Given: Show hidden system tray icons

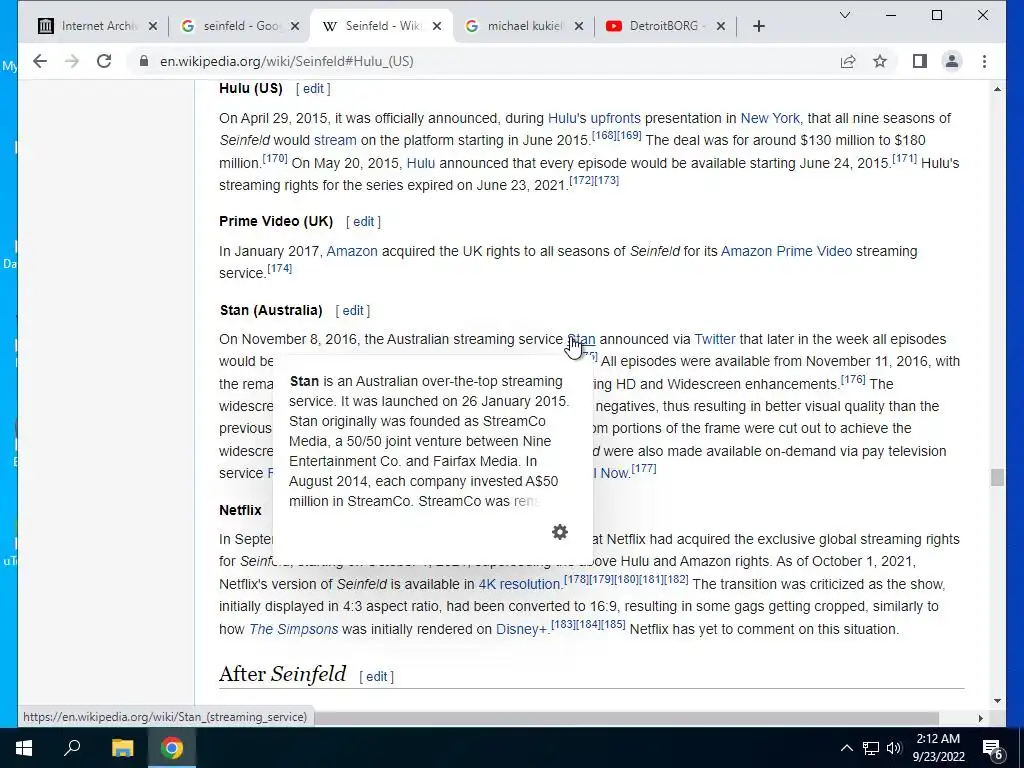Looking at the screenshot, I should point(846,748).
